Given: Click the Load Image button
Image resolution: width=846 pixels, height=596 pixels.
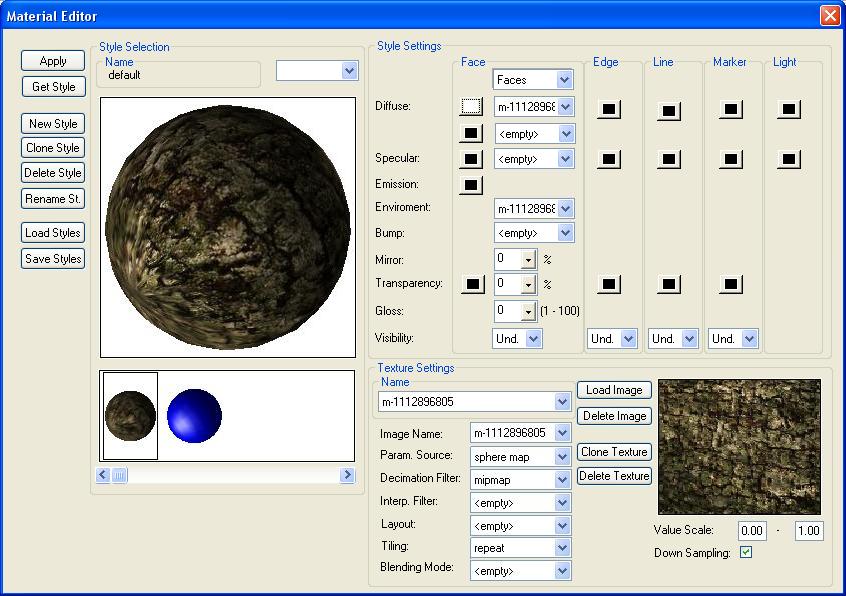Looking at the screenshot, I should [614, 390].
